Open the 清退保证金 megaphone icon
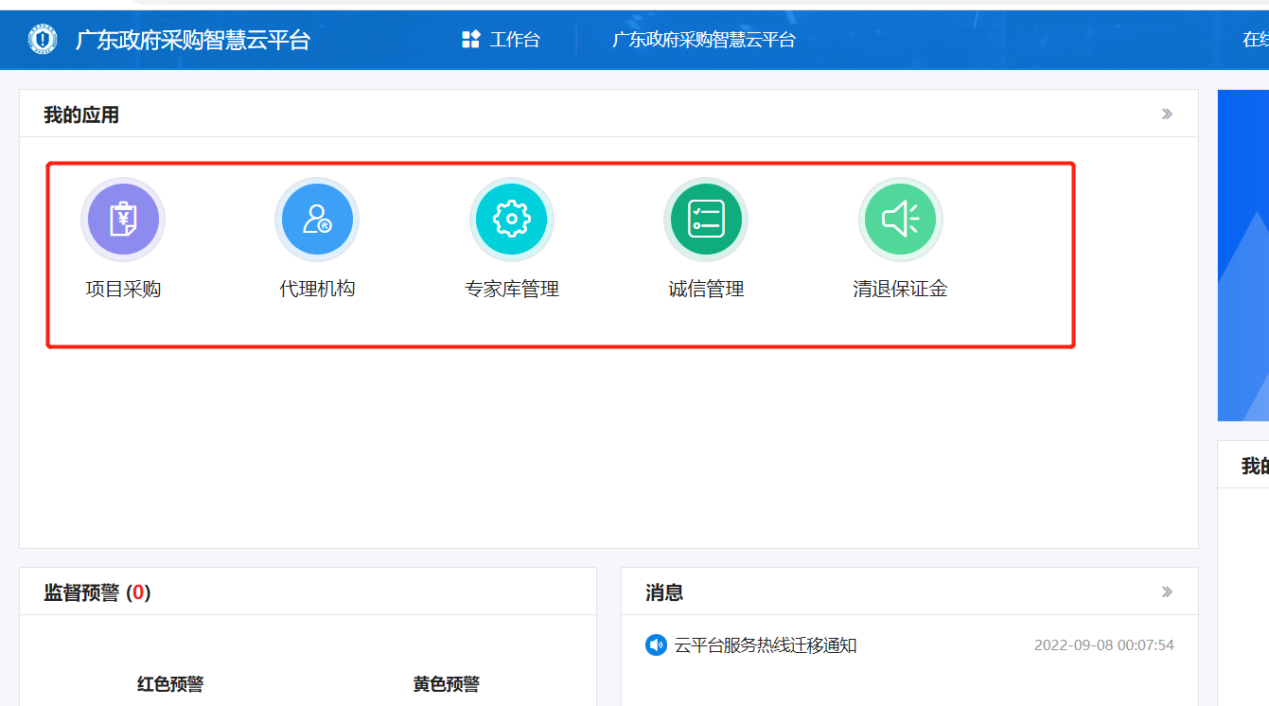The height and width of the screenshot is (706, 1269). [x=900, y=219]
